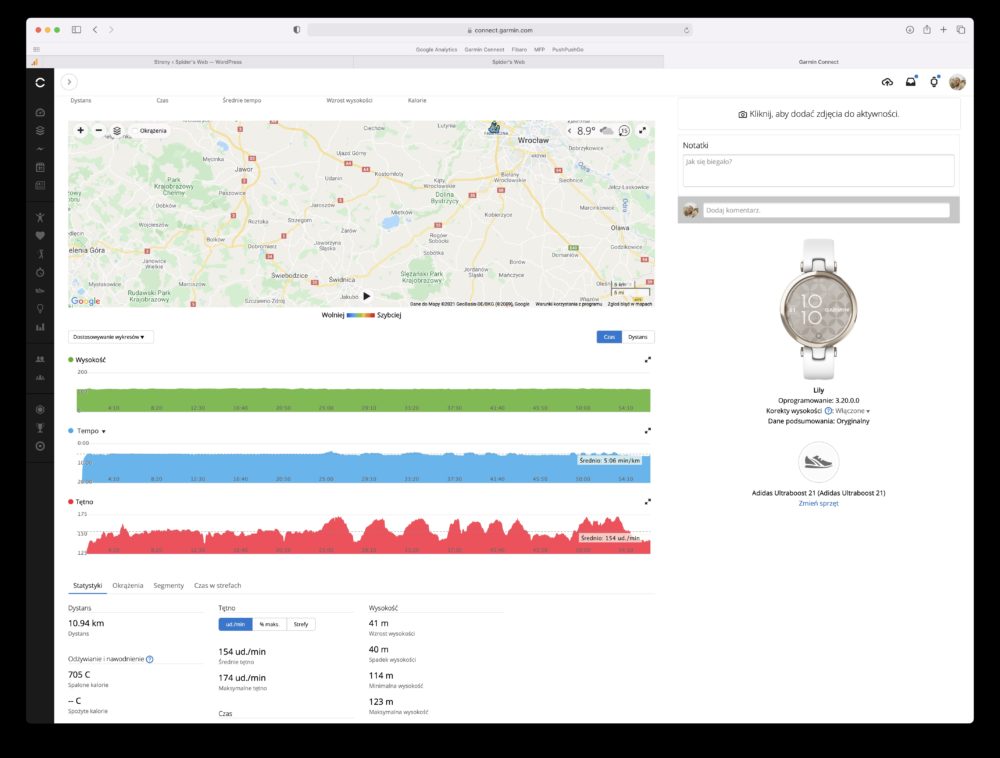Click the Dodaj komentarz input
The height and width of the screenshot is (758, 1000).
click(x=826, y=210)
